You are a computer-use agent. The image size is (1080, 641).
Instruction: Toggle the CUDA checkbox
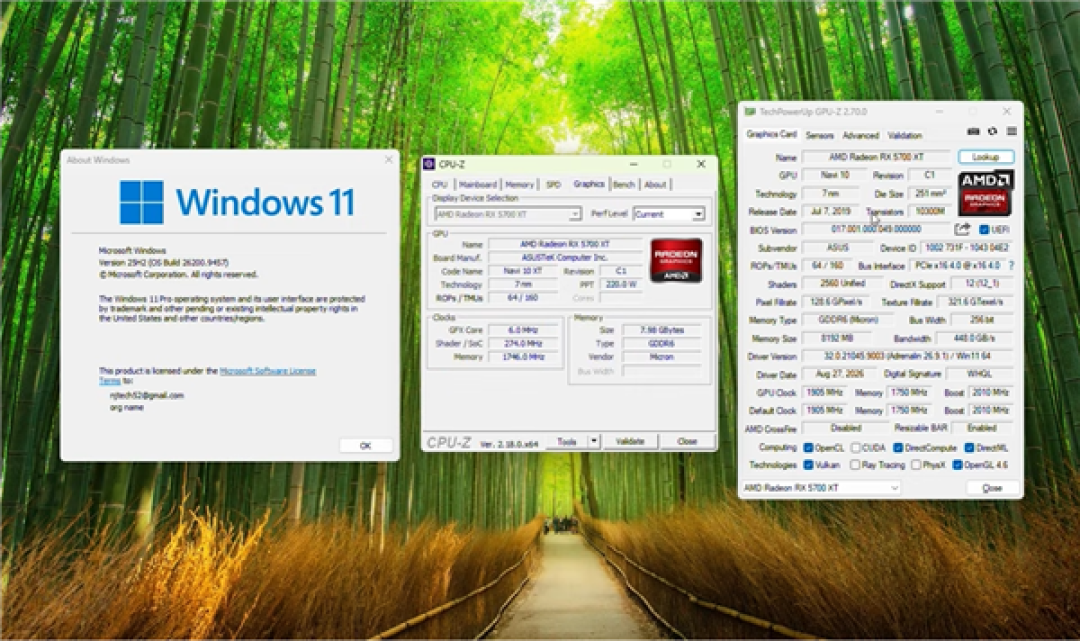click(x=855, y=448)
